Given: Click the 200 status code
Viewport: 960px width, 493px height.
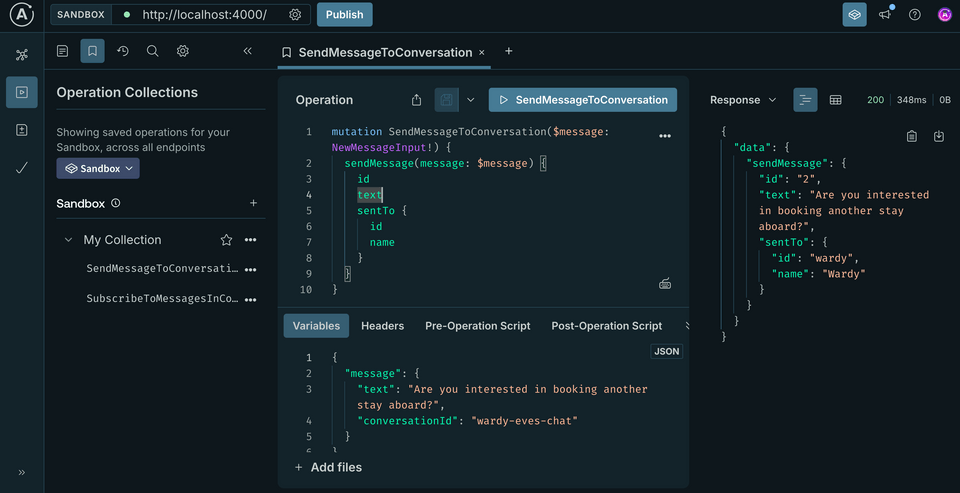Looking at the screenshot, I should coord(876,100).
